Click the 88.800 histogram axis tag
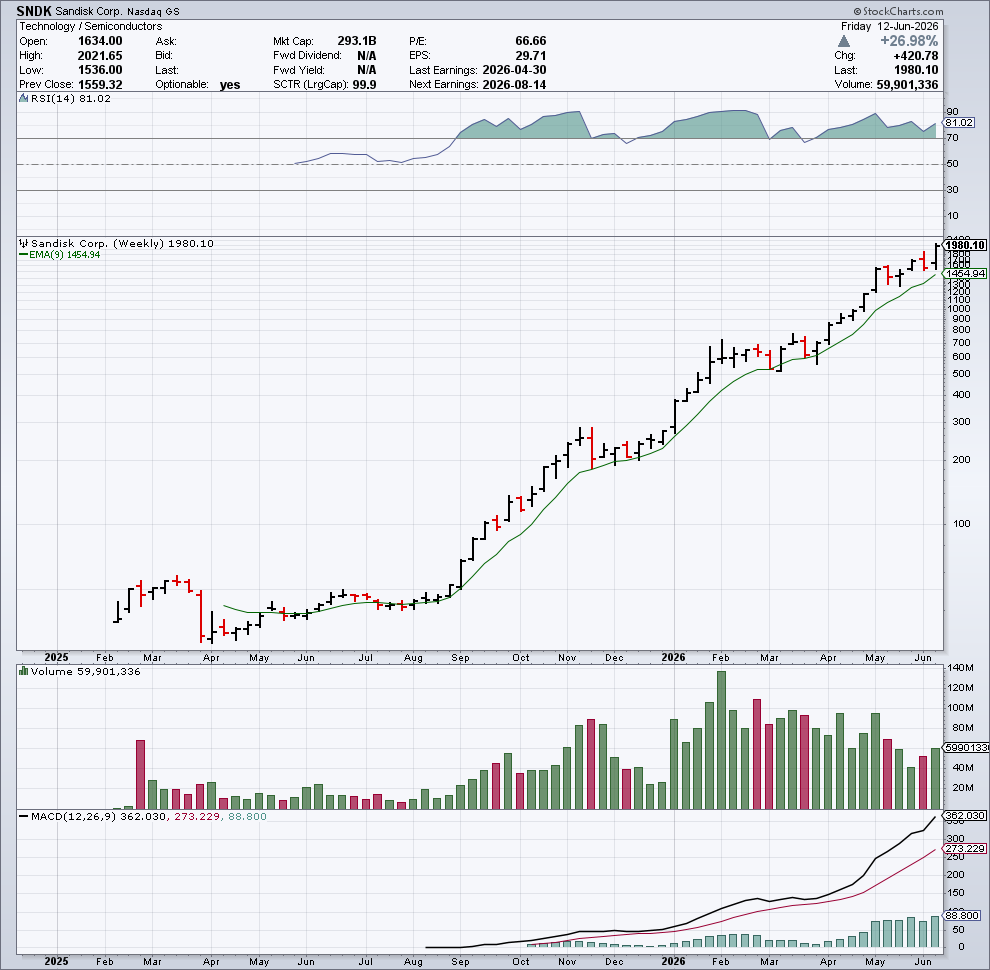Image resolution: width=990 pixels, height=970 pixels. click(962, 915)
